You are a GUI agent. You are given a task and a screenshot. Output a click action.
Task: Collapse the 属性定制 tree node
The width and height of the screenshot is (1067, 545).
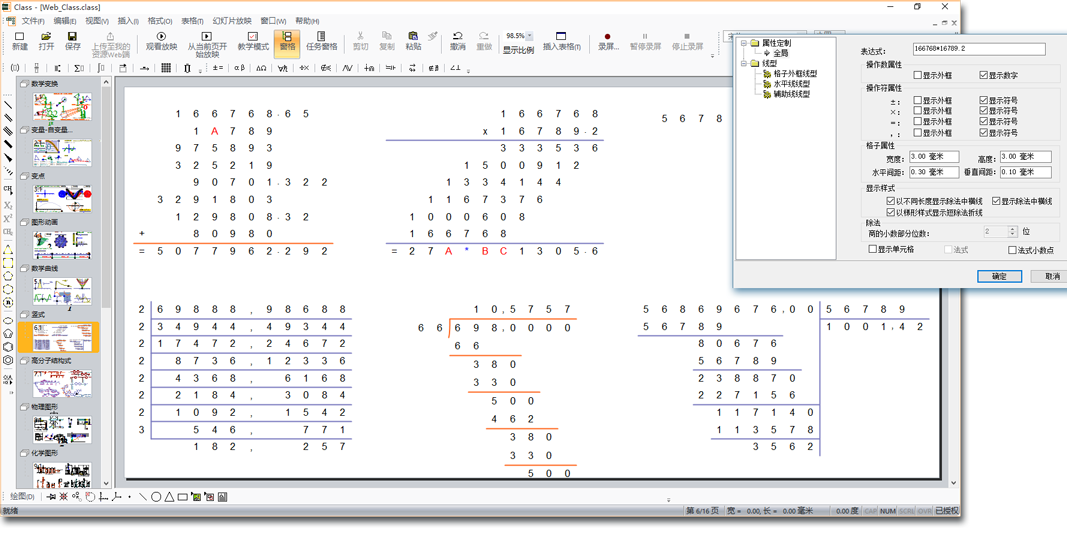[x=744, y=43]
